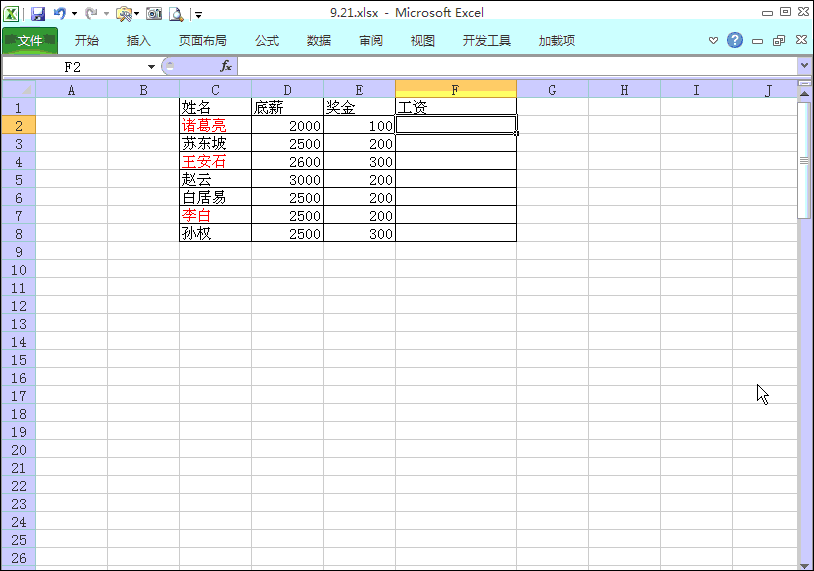Select row 5 header
Viewport: 814px width, 571px height.
click(19, 180)
